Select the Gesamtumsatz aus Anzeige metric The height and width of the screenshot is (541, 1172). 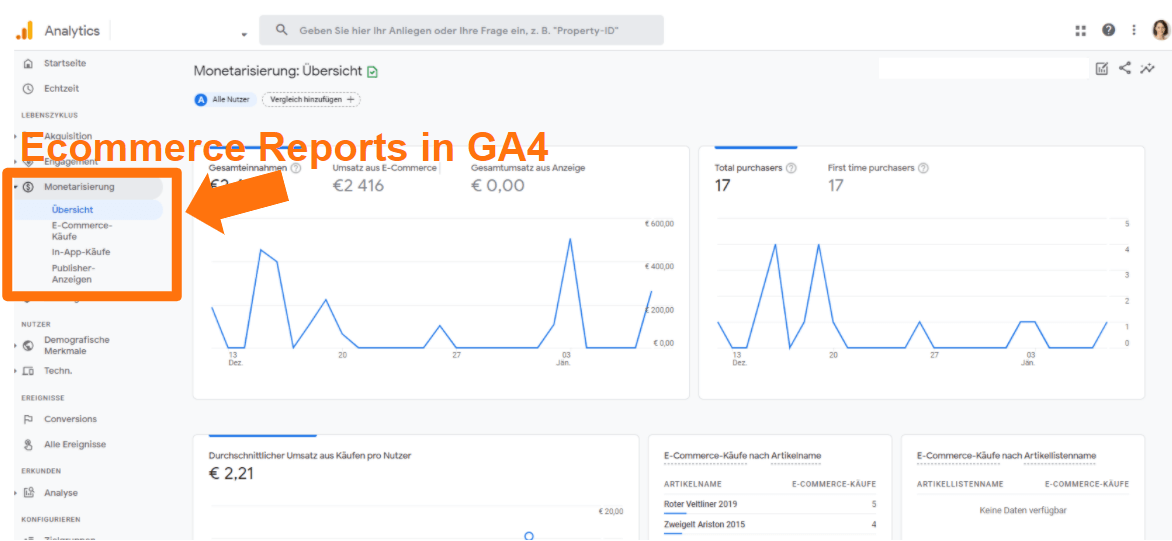[x=528, y=168]
